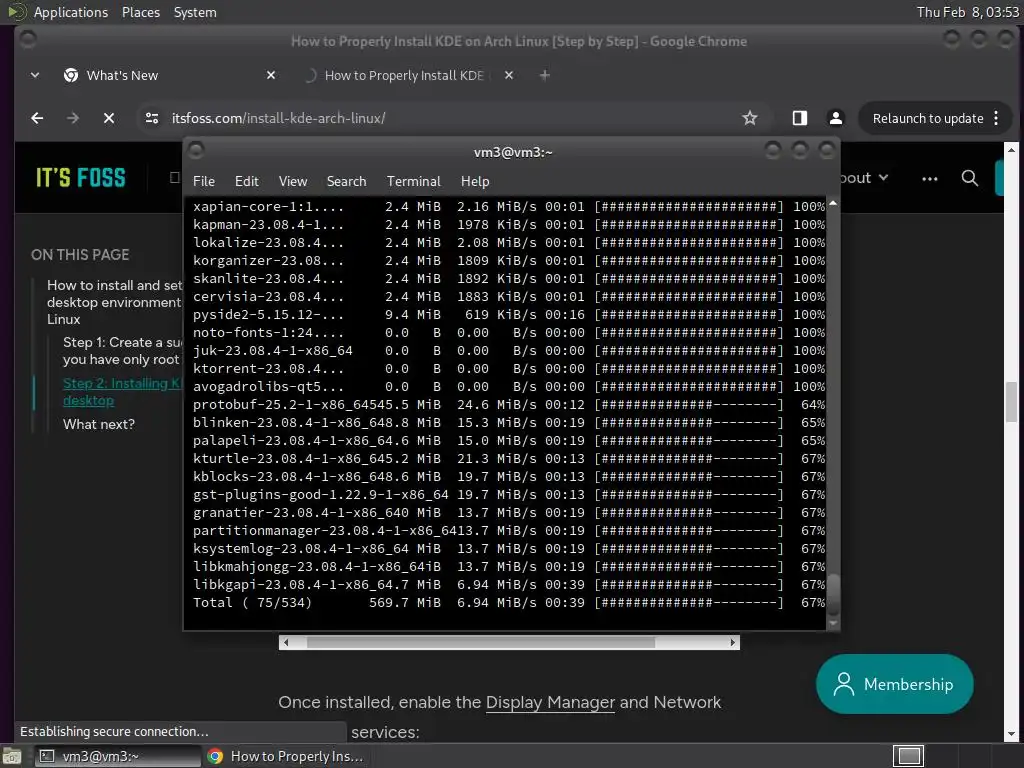Click terminal scrollbar down arrow
This screenshot has height=768, width=1024.
[833, 624]
